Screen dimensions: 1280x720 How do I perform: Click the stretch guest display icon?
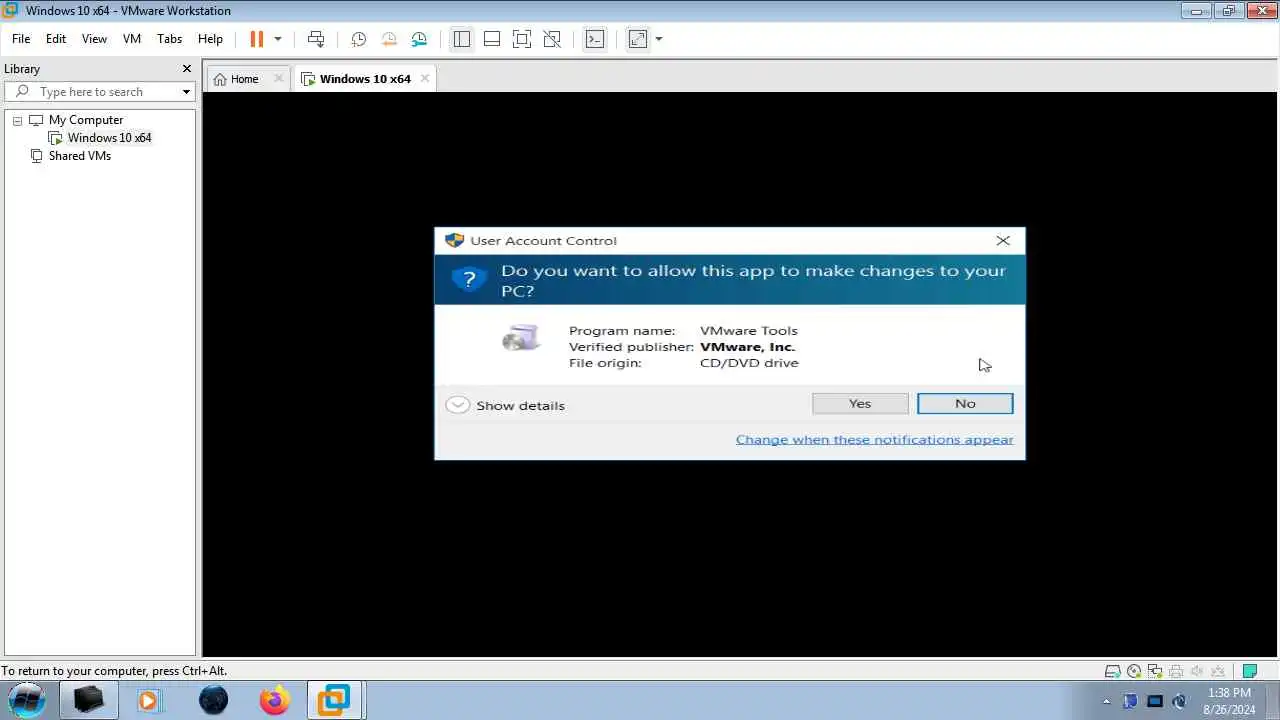click(x=638, y=39)
